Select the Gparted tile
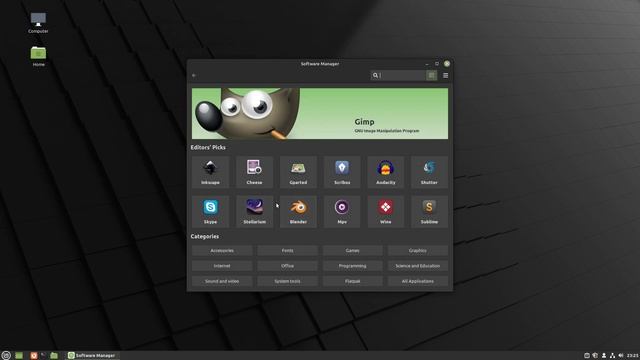Image resolution: width=640 pixels, height=360 pixels. [x=298, y=172]
